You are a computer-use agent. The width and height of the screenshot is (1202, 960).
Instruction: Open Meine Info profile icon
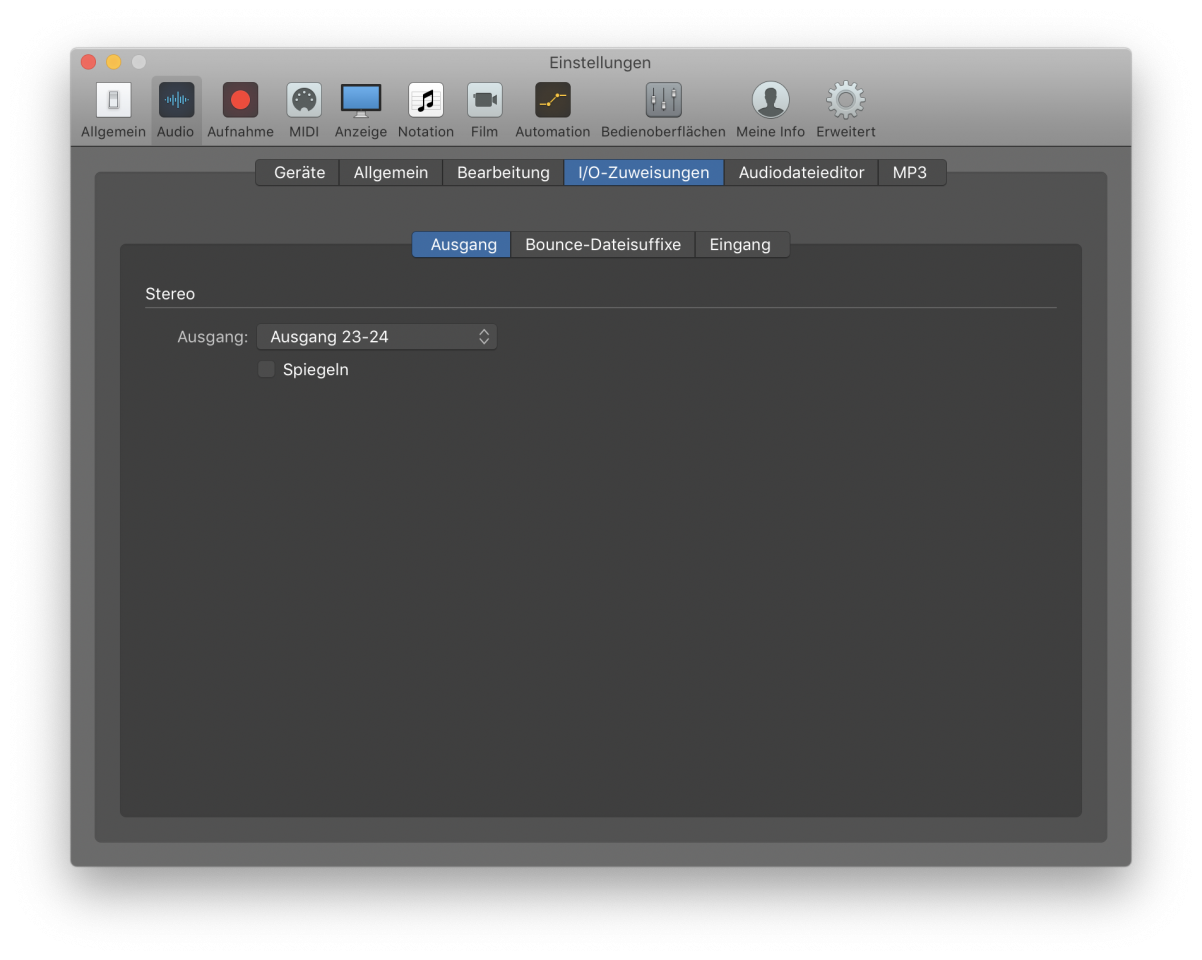click(x=770, y=100)
